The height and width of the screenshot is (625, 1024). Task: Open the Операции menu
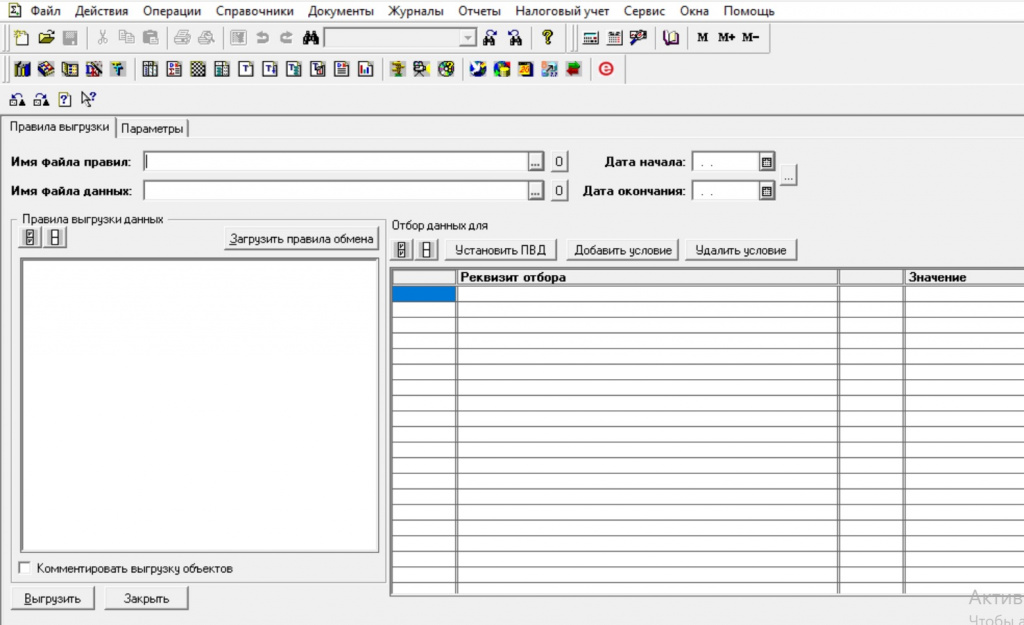[172, 11]
